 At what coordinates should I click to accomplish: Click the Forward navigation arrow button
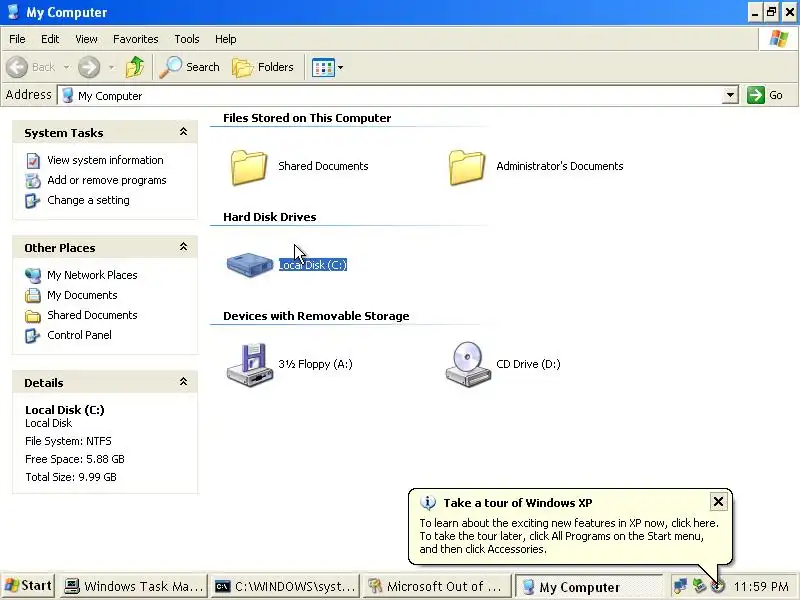pos(89,67)
